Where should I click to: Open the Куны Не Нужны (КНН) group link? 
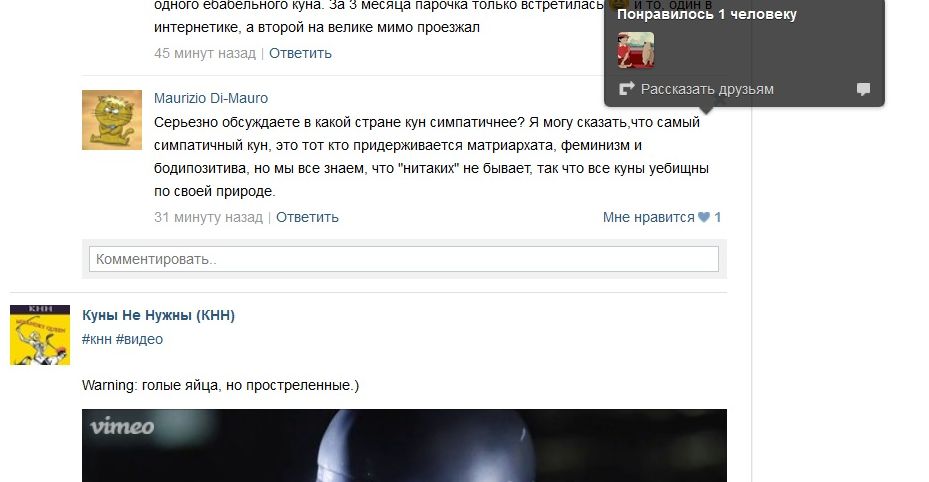click(x=158, y=315)
